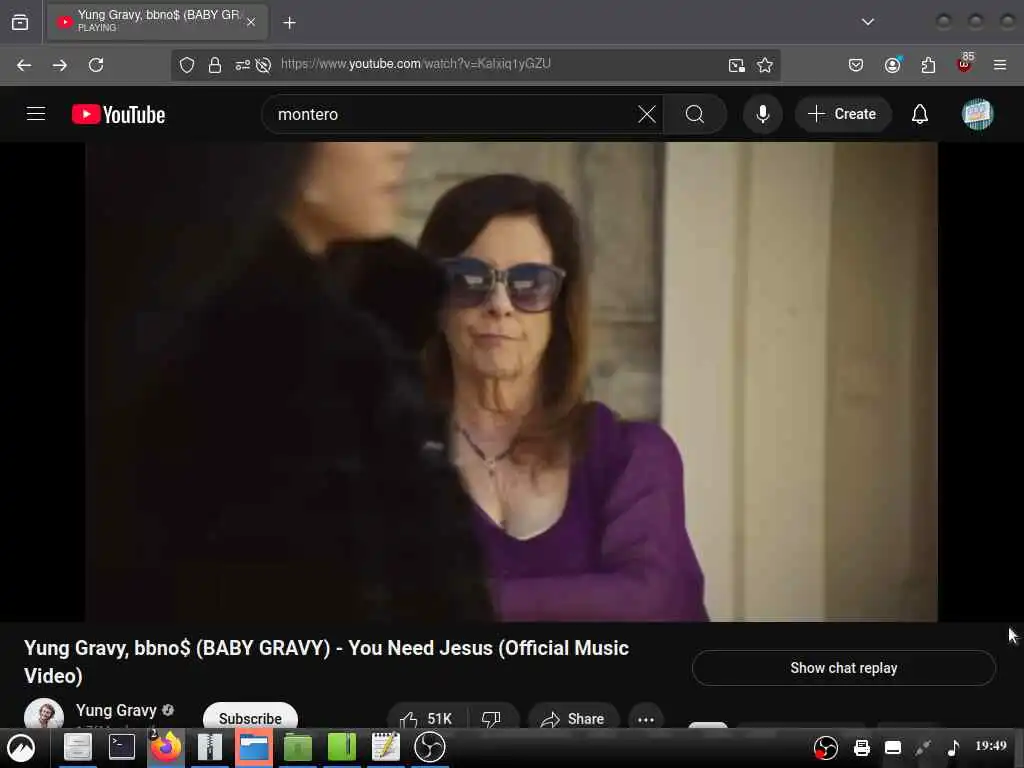
Task: Click the You Need Jesus video title
Action: [x=327, y=662]
